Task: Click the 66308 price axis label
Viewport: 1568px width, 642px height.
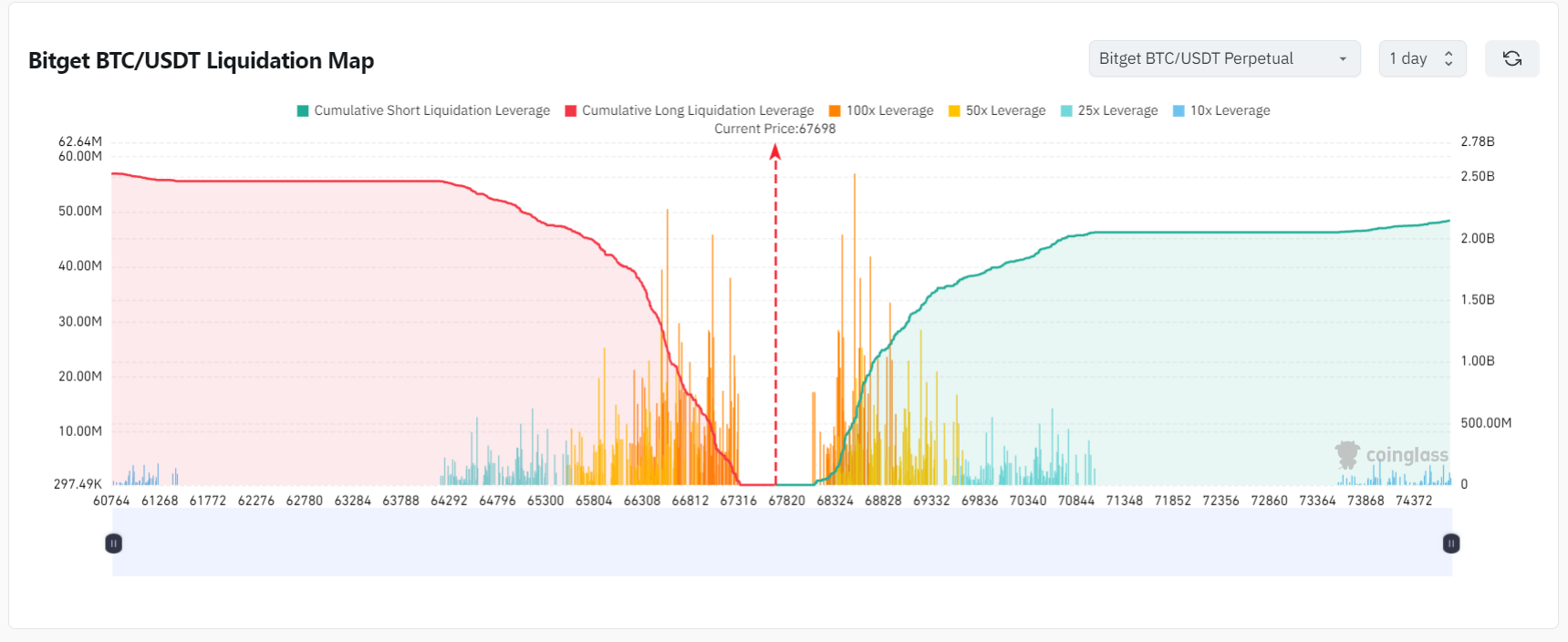Action: click(x=642, y=501)
